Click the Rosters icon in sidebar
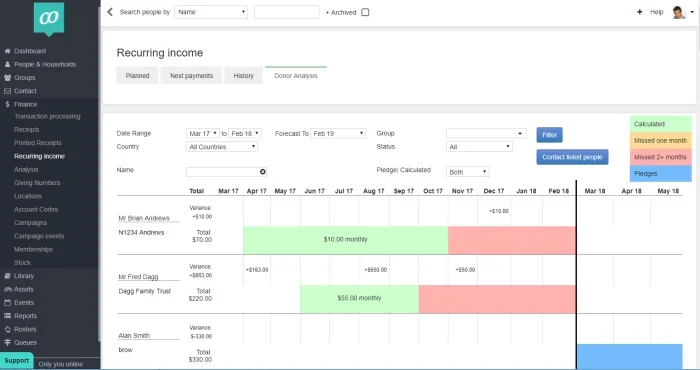The image size is (700, 370). [7, 329]
